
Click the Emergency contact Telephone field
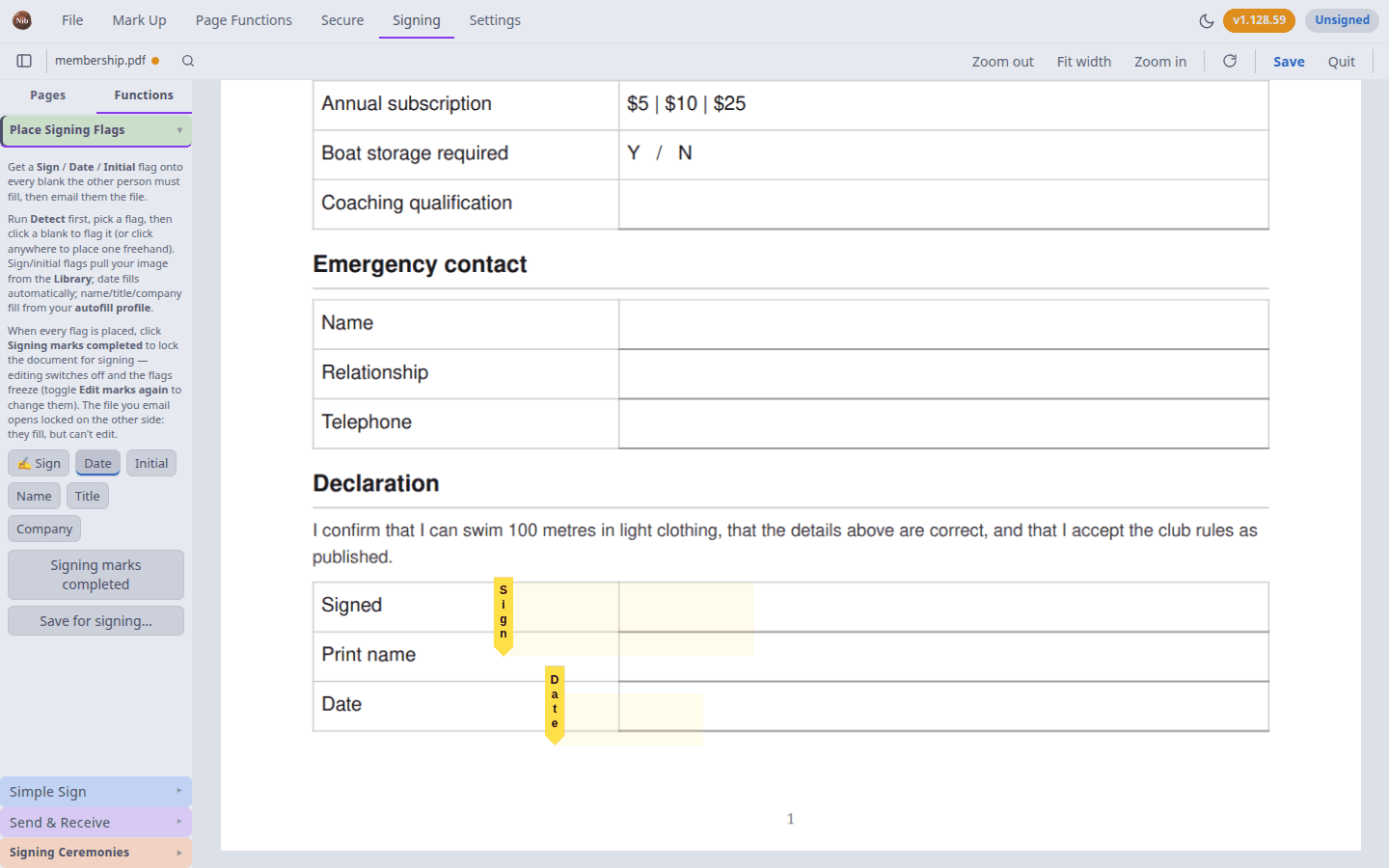pos(943,423)
